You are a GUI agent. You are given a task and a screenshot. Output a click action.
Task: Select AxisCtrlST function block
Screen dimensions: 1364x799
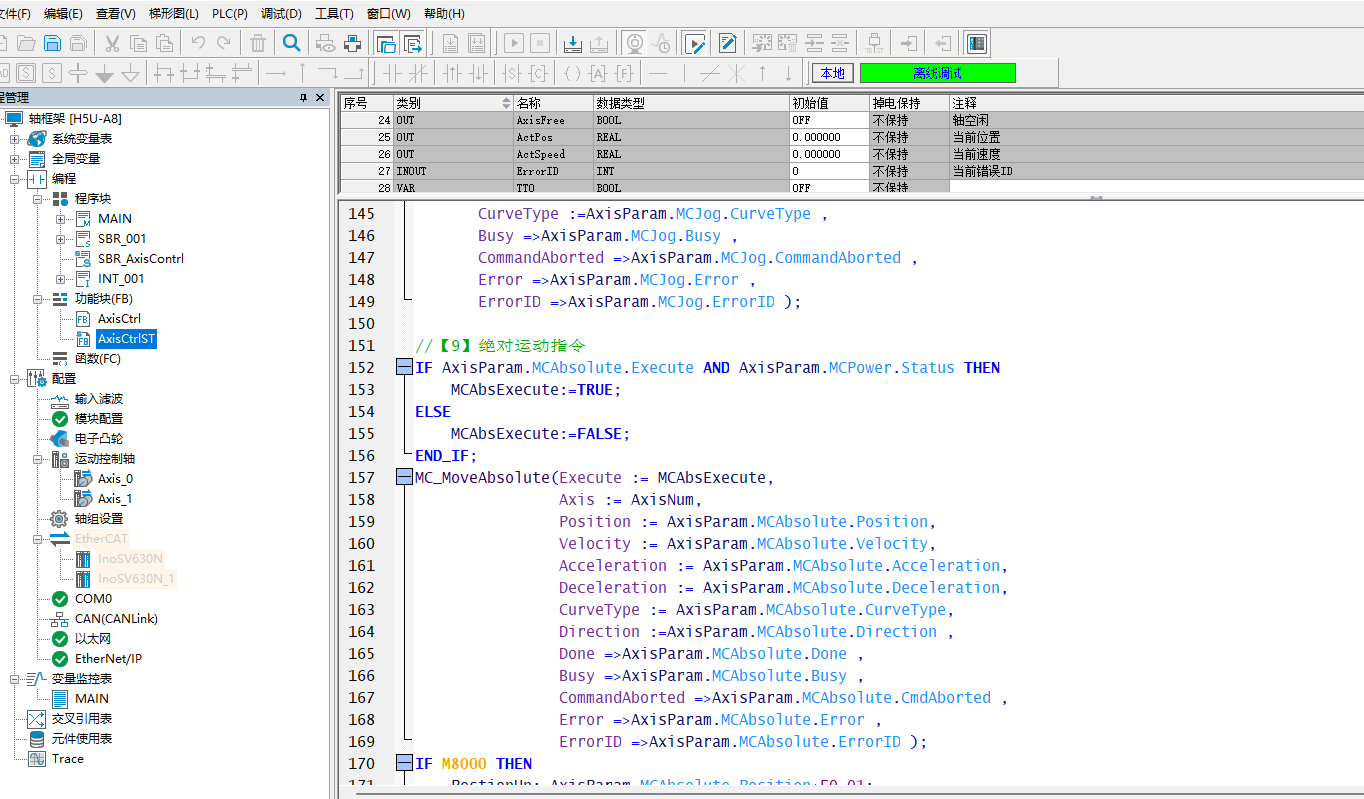[126, 339]
